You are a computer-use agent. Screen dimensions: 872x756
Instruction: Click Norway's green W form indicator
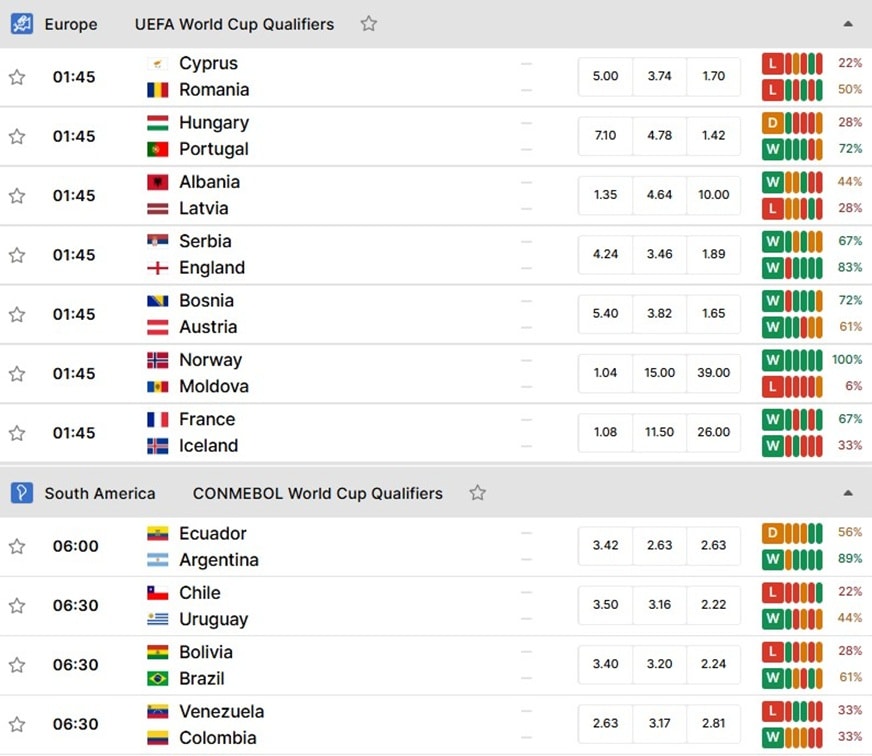[772, 360]
